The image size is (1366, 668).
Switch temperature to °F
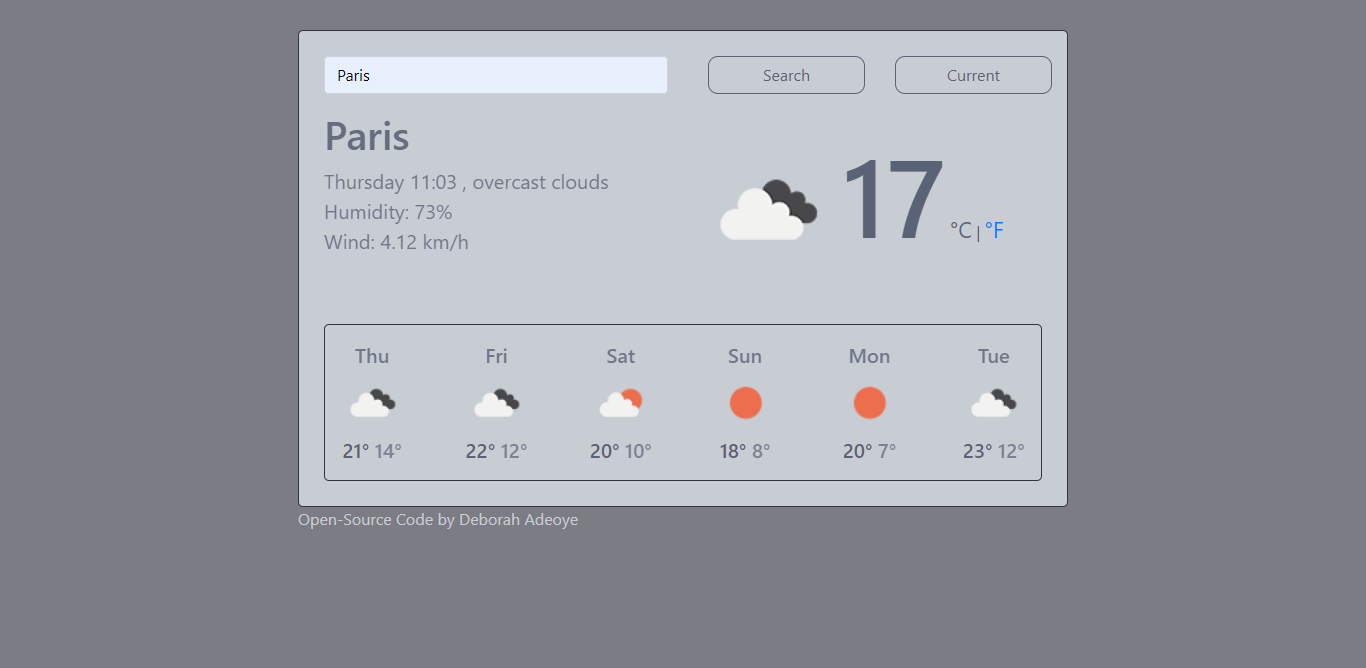(994, 231)
